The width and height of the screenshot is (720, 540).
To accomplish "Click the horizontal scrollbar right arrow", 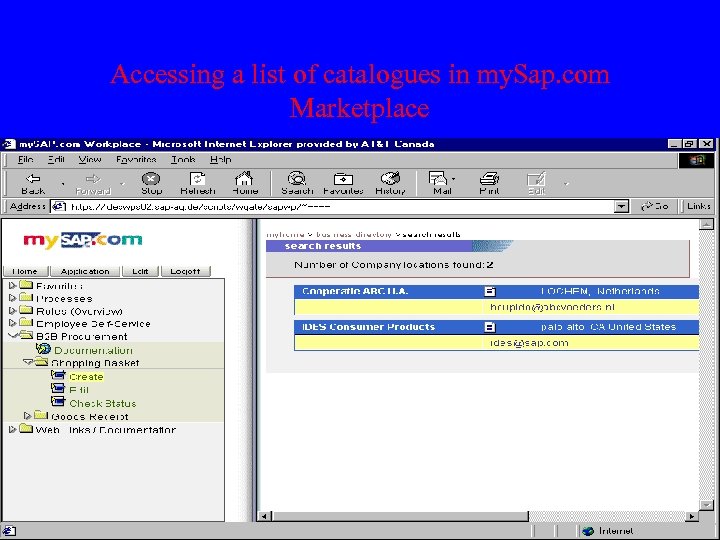I will pyautogui.click(x=692, y=516).
